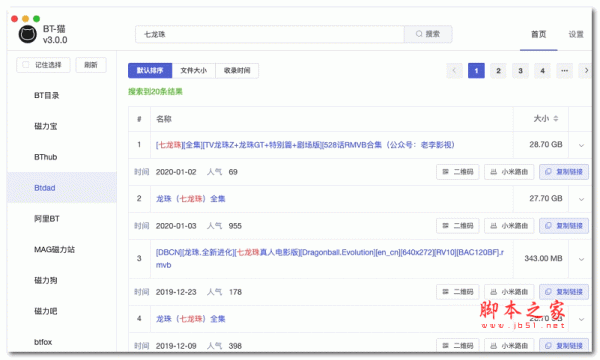
Task: Sort results by 收录时间
Action: pos(237,70)
